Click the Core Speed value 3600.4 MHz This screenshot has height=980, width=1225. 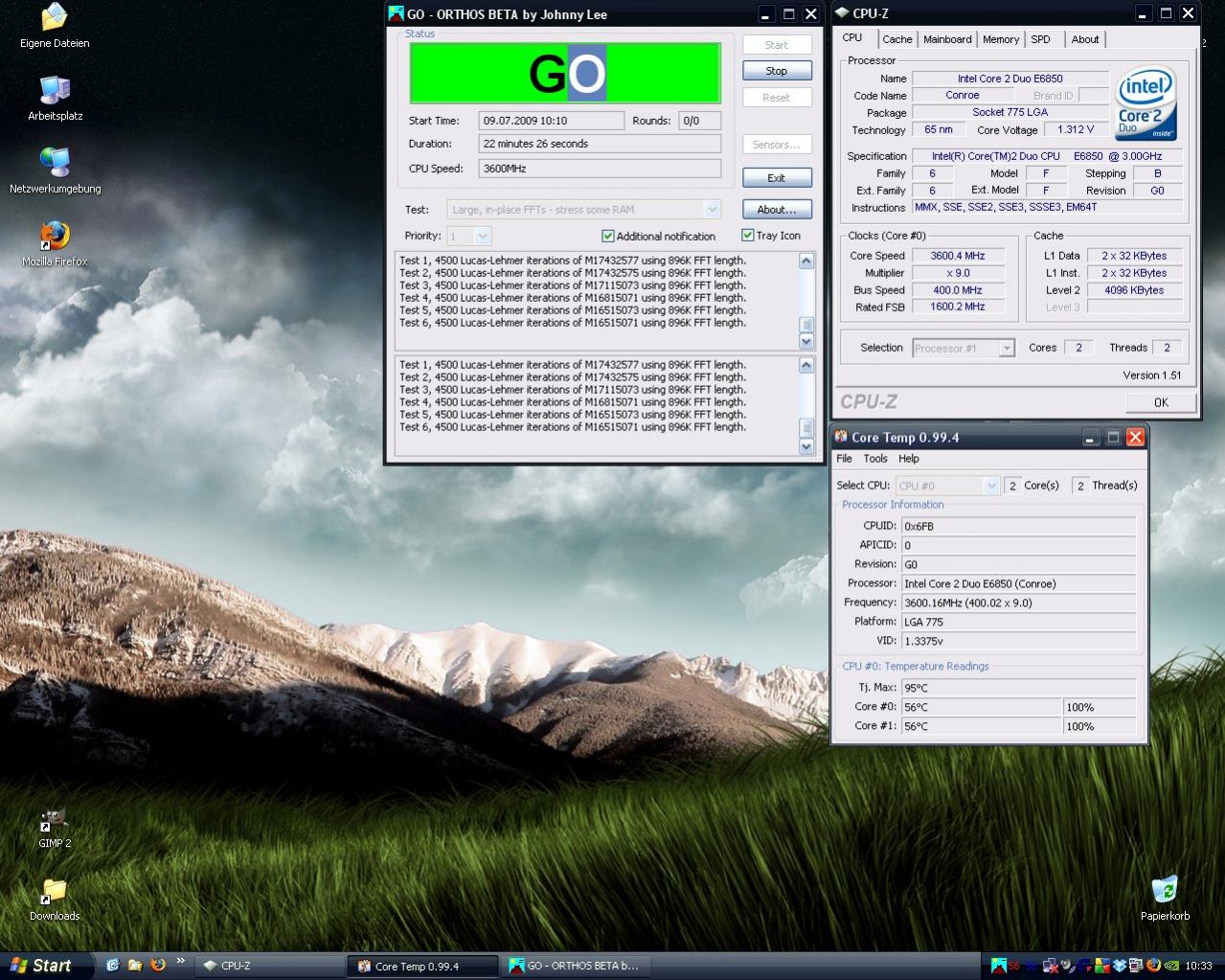(958, 256)
